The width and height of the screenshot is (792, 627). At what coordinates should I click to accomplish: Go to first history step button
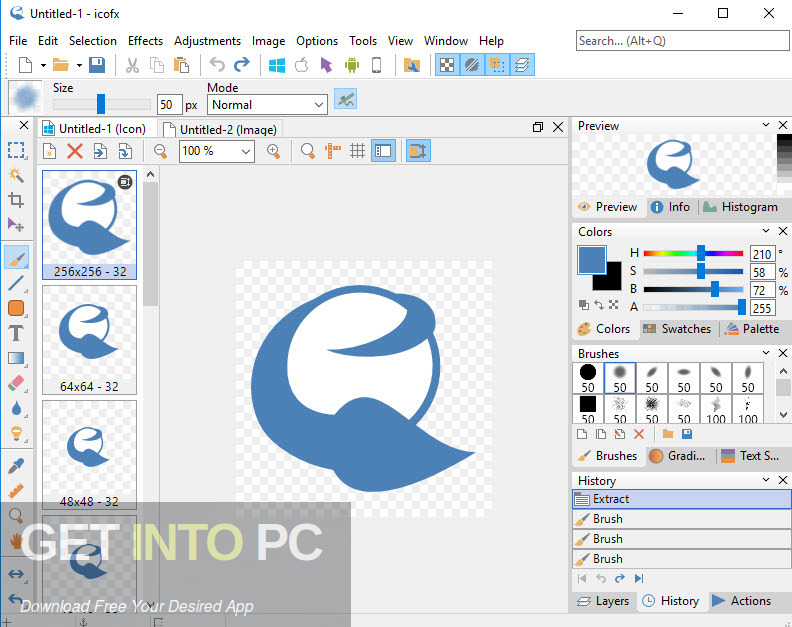point(582,578)
